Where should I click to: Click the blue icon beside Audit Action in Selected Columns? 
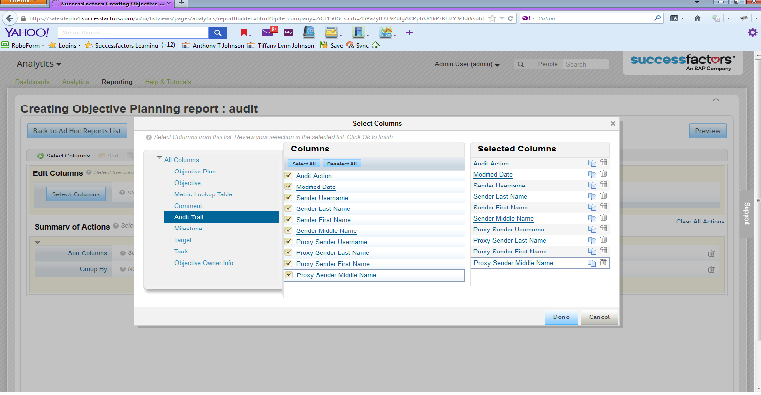point(592,163)
